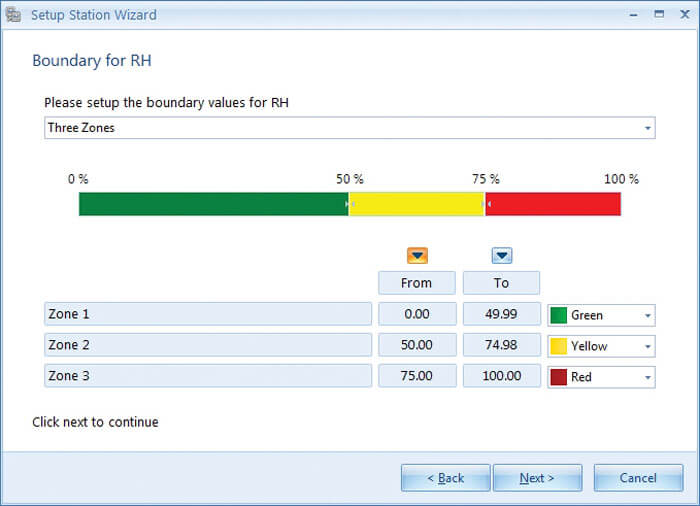The width and height of the screenshot is (700, 506).
Task: Click the 75% boundary slider handle
Action: [485, 204]
